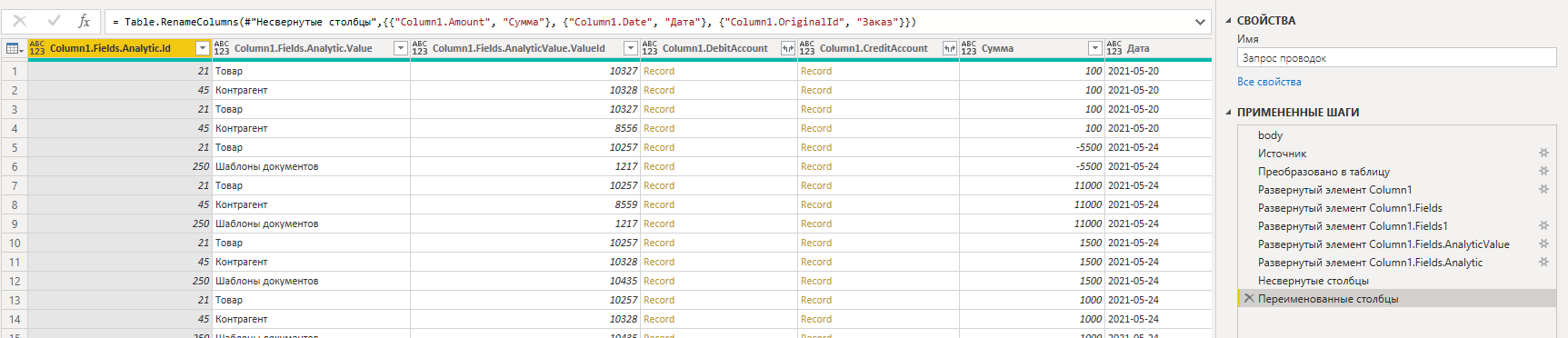
Task: Select the body applied step
Action: pyautogui.click(x=1270, y=135)
